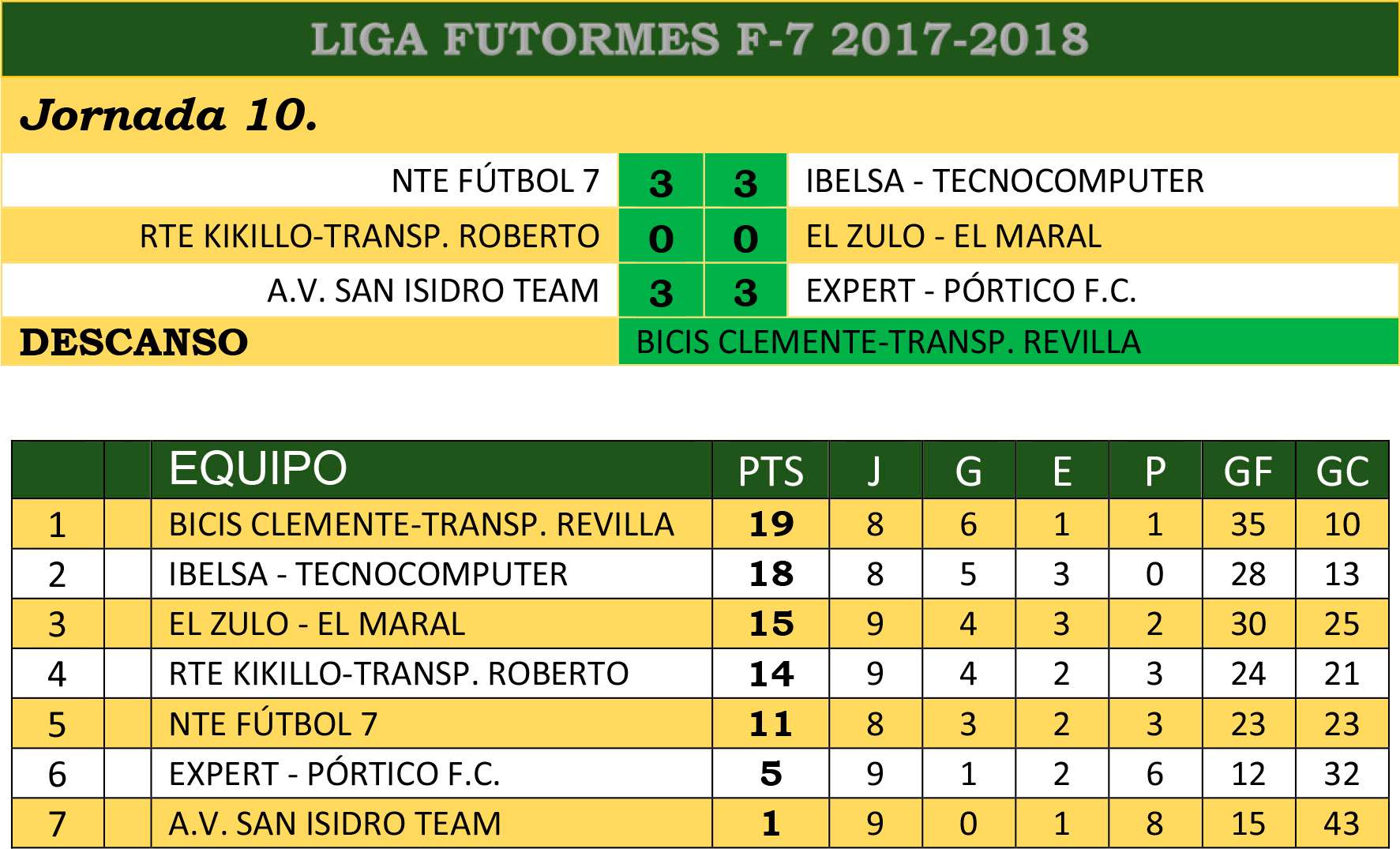Click the LIGA FUTORMES F-7 2017-2018 title
Screen dimensions: 1400x849
tap(700, 39)
